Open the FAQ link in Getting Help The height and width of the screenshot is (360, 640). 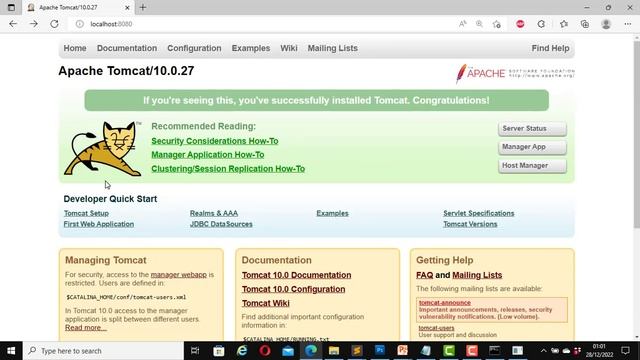tap(424, 276)
